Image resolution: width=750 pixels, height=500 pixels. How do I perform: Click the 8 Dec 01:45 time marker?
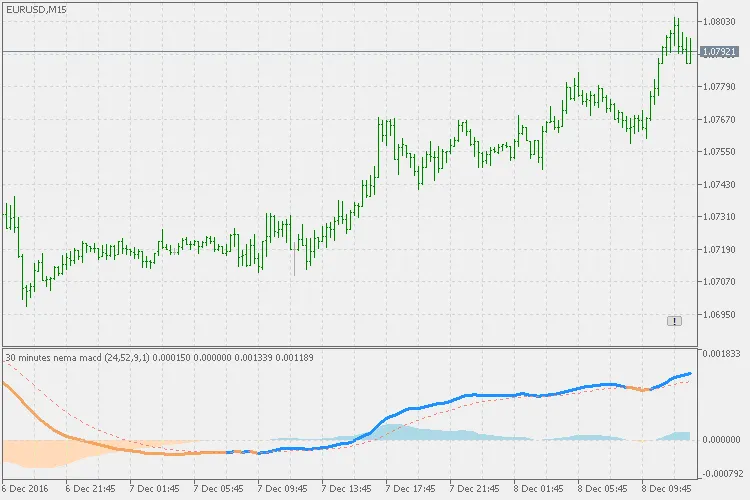[539, 490]
